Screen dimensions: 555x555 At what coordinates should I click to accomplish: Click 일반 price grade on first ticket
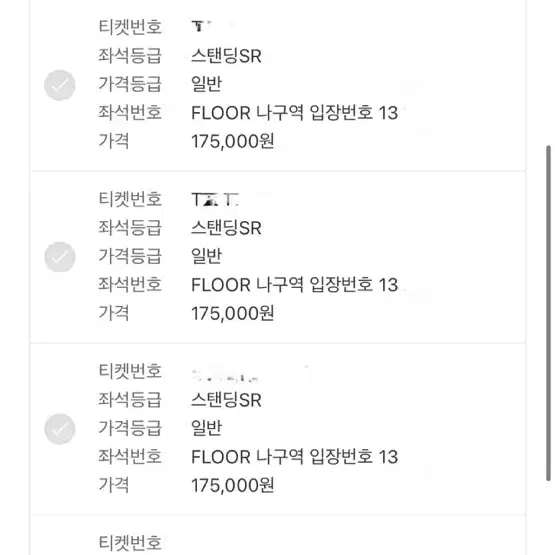coord(206,84)
